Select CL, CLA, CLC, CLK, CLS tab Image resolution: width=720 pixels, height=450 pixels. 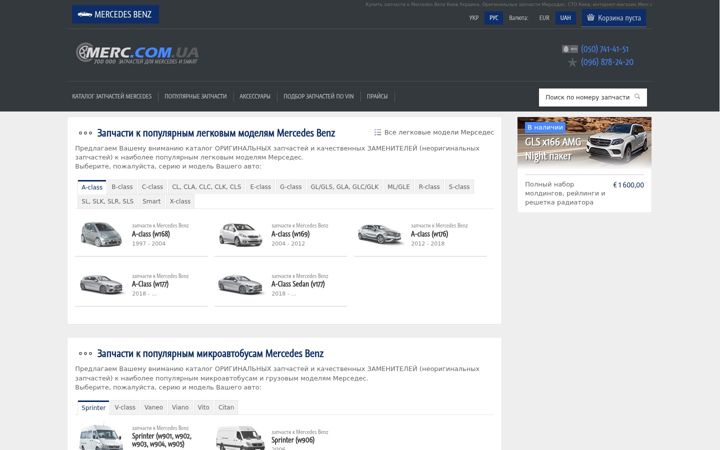[207, 187]
